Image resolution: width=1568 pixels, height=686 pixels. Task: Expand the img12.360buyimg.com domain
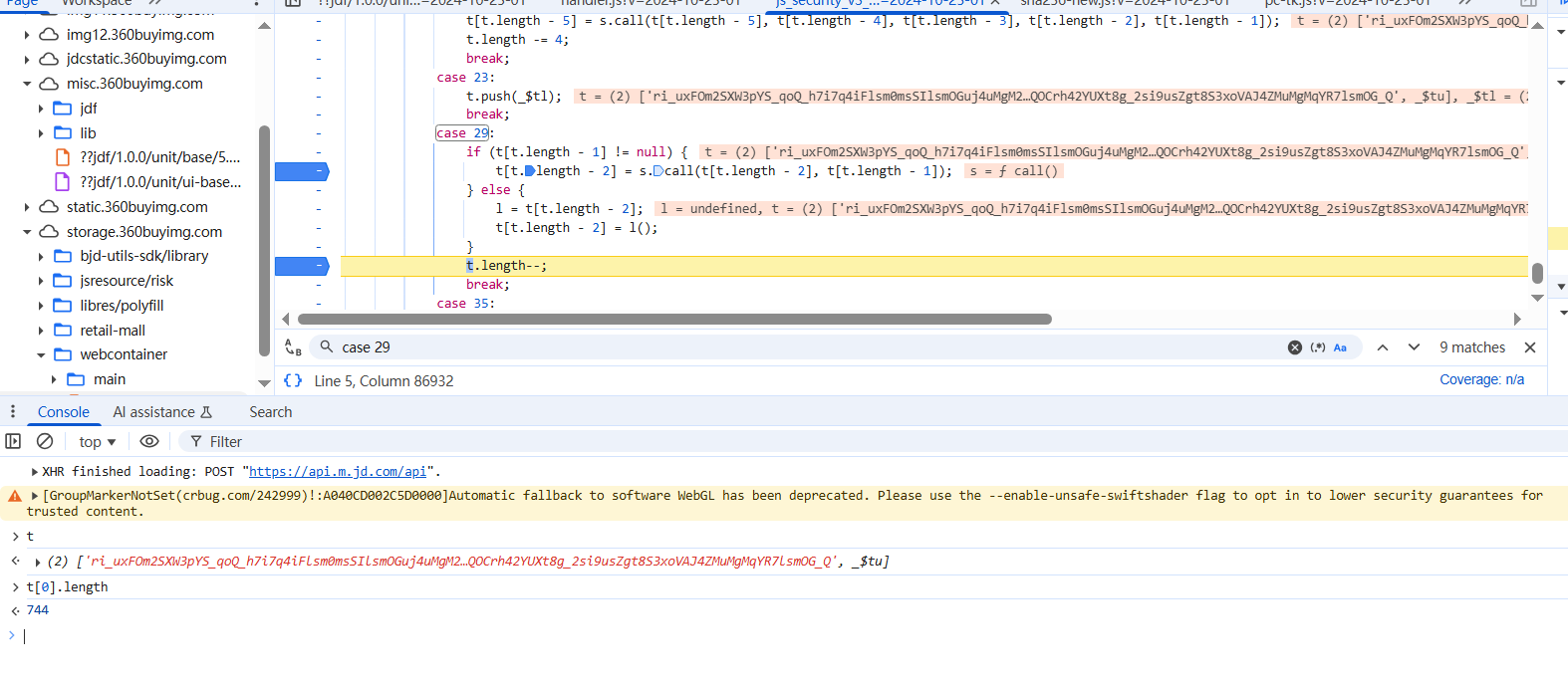coord(27,35)
